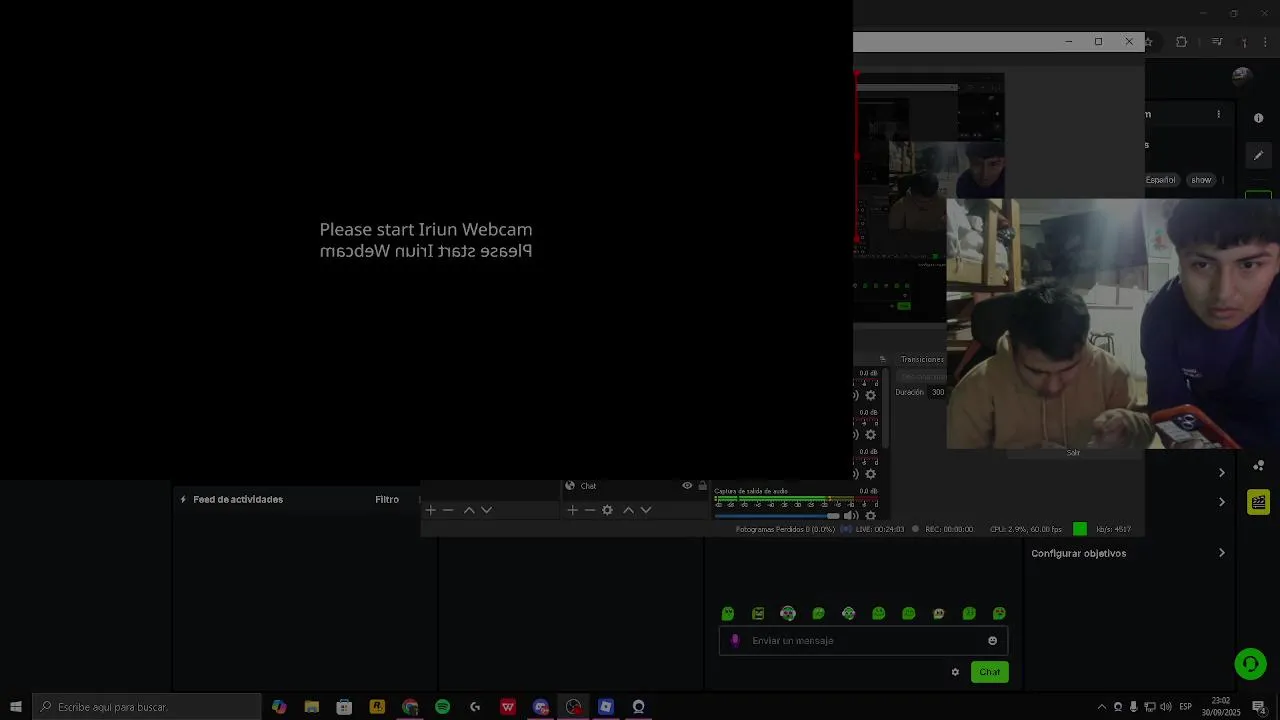Open browser media controls icon
The width and height of the screenshot is (1280, 720).
click(x=1217, y=42)
